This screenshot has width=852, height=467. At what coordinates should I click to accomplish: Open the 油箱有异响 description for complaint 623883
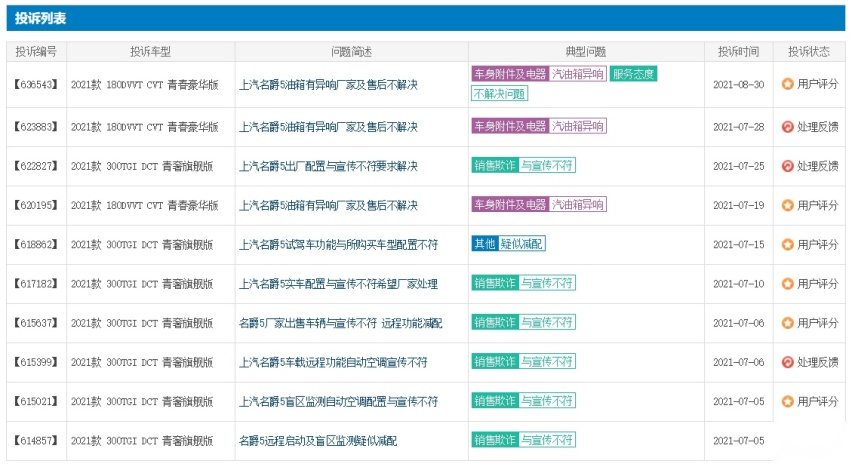[x=328, y=127]
